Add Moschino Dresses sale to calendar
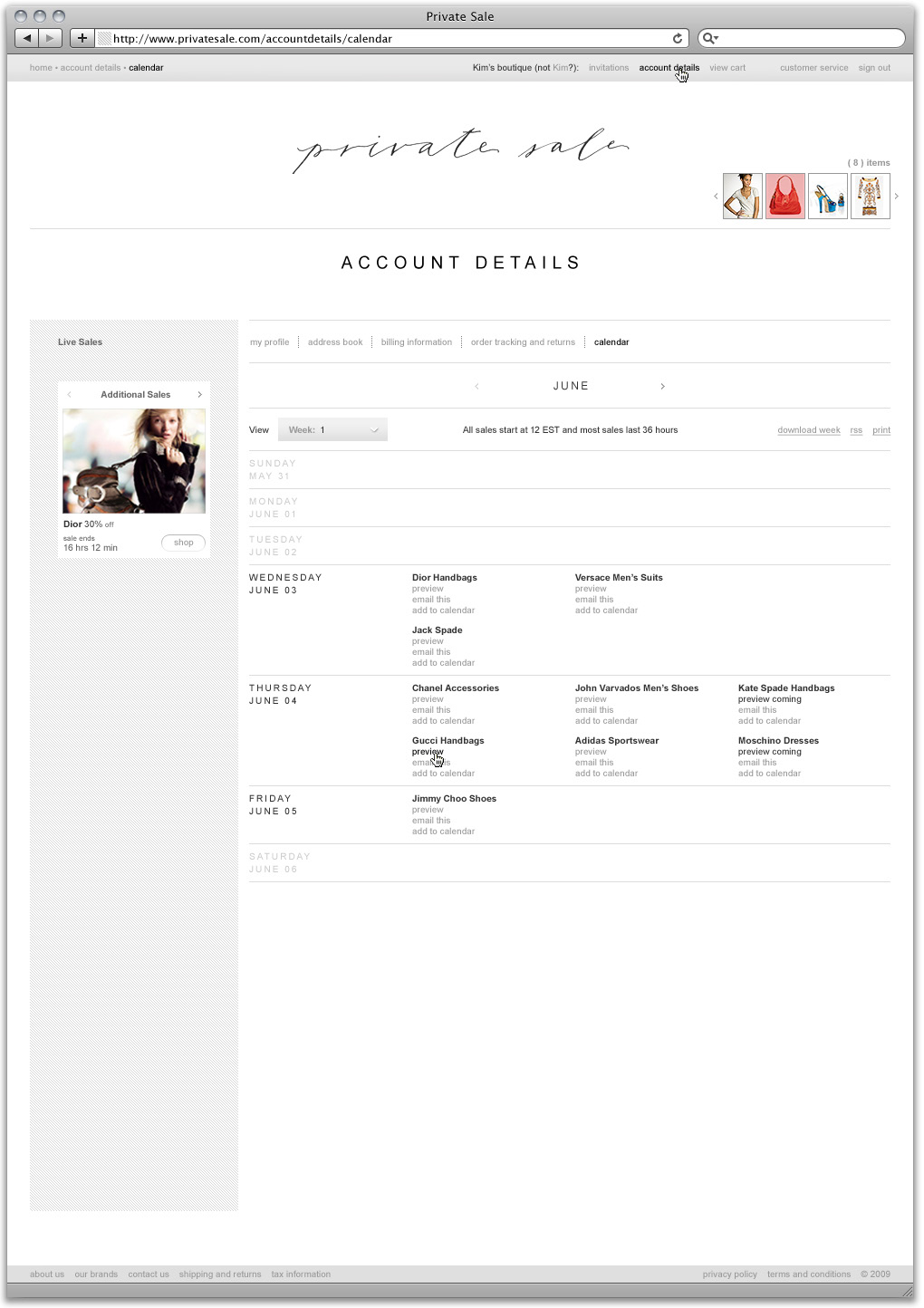This screenshot has height=1308, width=924. click(769, 774)
